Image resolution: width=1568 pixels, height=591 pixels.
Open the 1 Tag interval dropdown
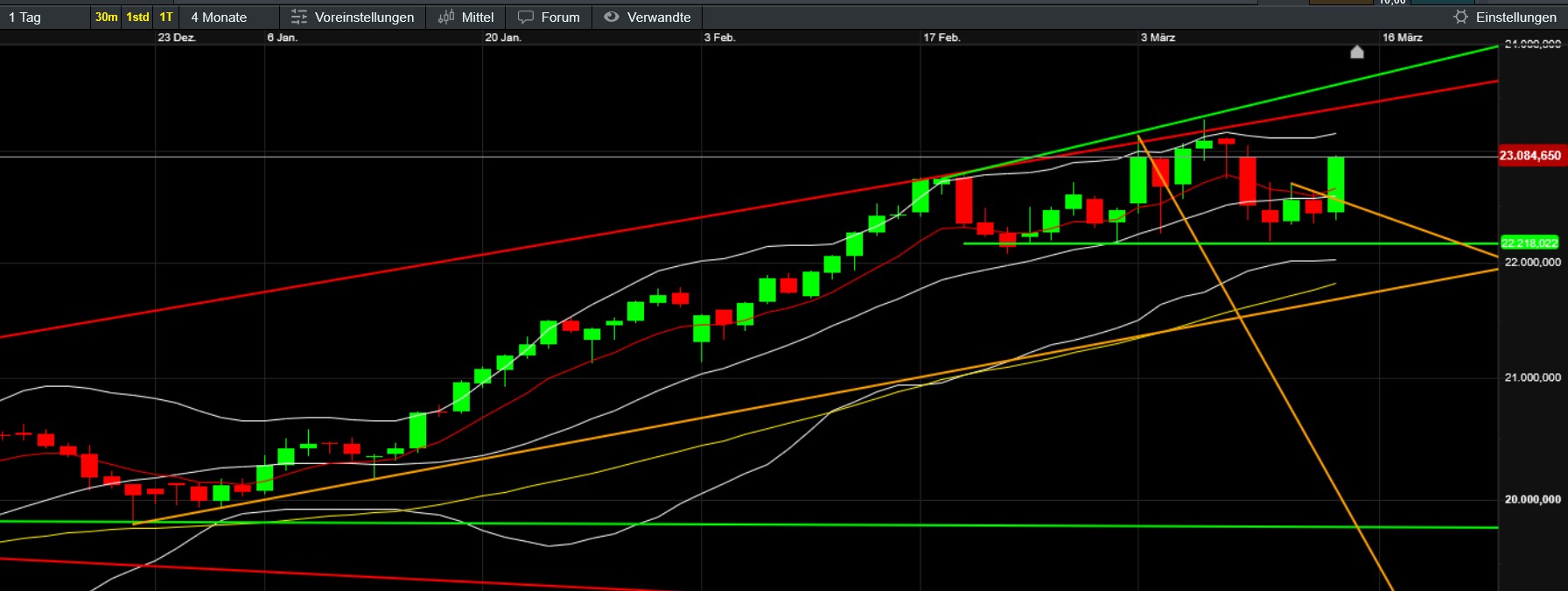click(x=45, y=17)
